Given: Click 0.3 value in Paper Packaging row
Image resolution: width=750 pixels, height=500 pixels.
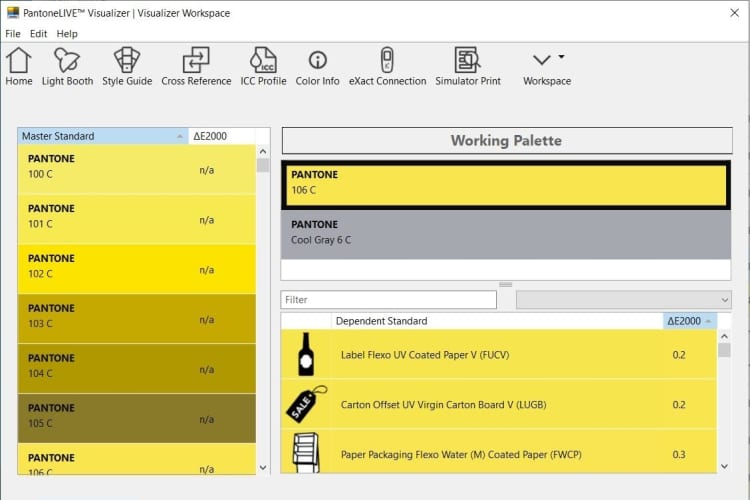Looking at the screenshot, I should [x=679, y=454].
